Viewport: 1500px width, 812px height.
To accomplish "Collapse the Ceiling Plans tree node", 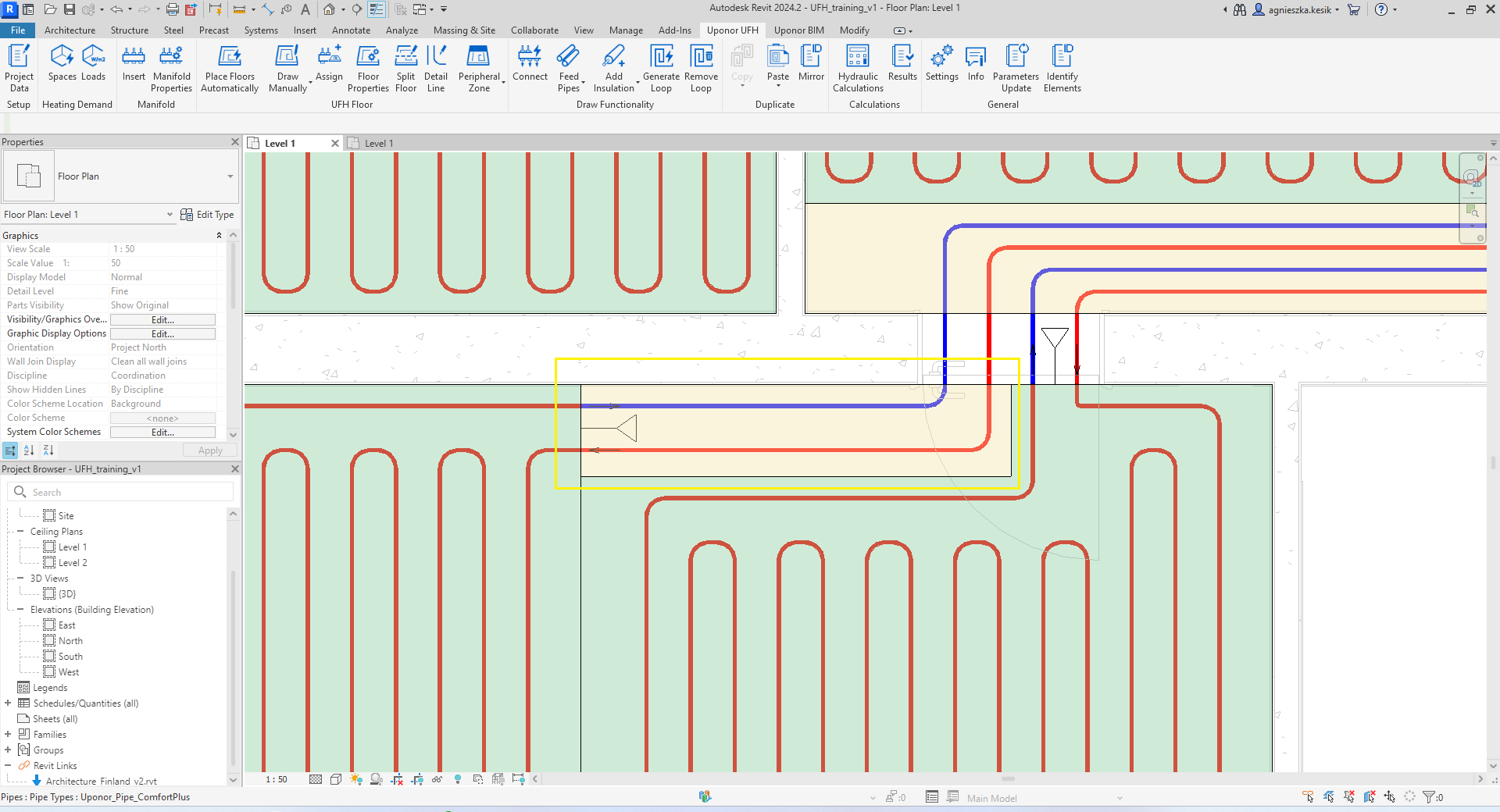I will 20,532.
